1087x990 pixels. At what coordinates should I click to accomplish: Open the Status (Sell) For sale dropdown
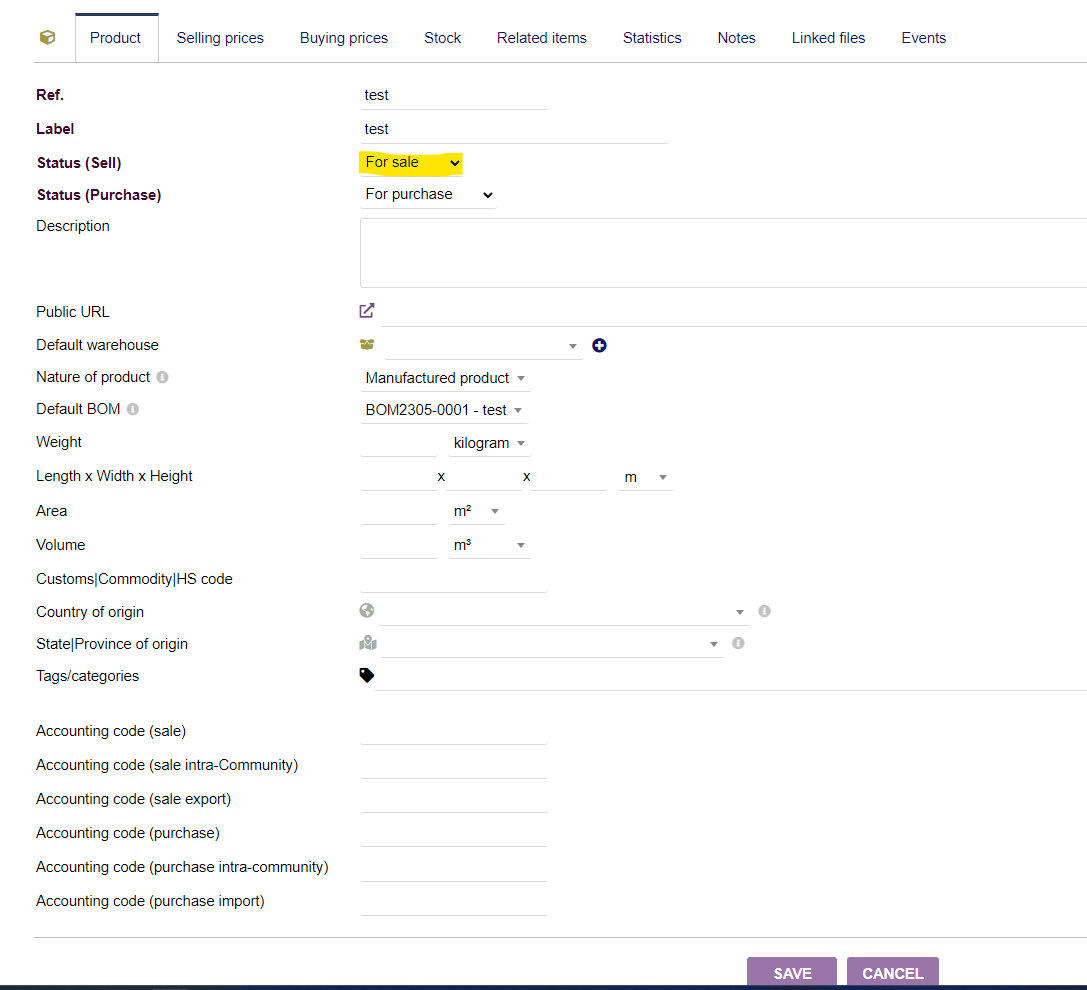412,162
